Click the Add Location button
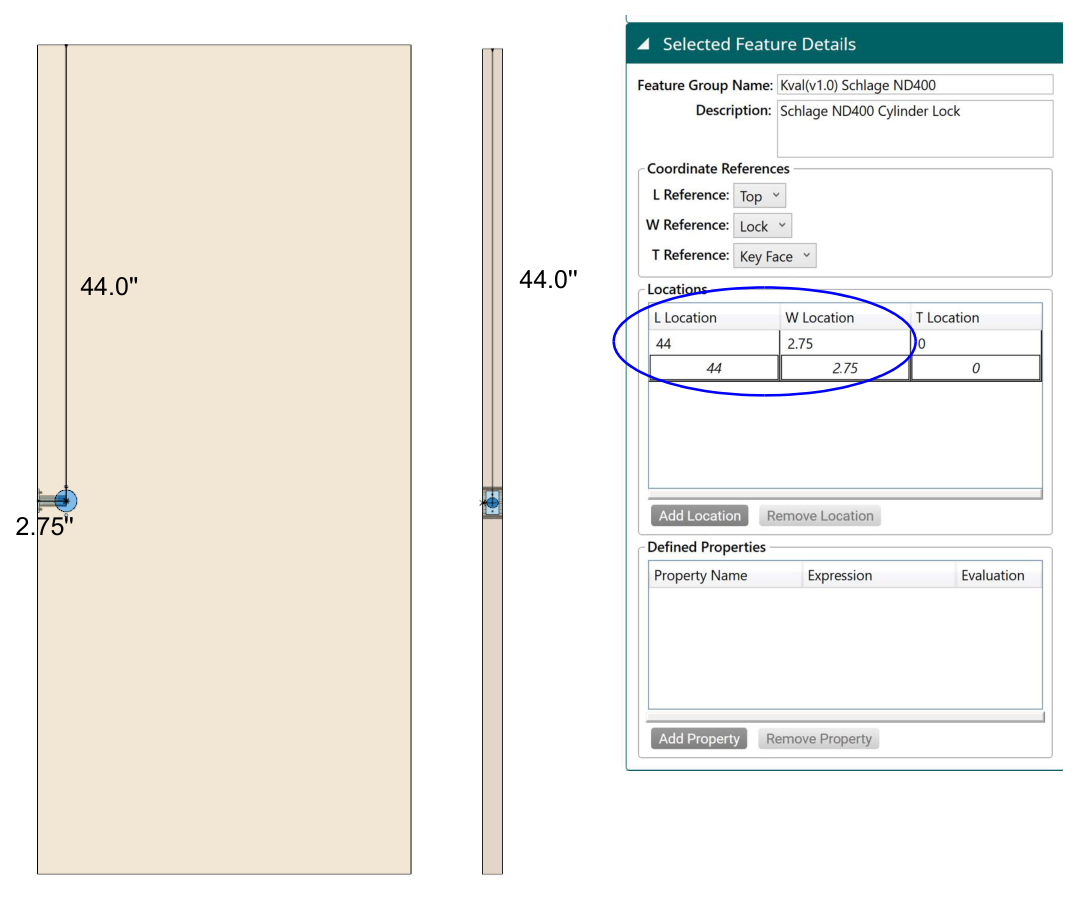Screen dimensions: 1078x905 tap(699, 516)
